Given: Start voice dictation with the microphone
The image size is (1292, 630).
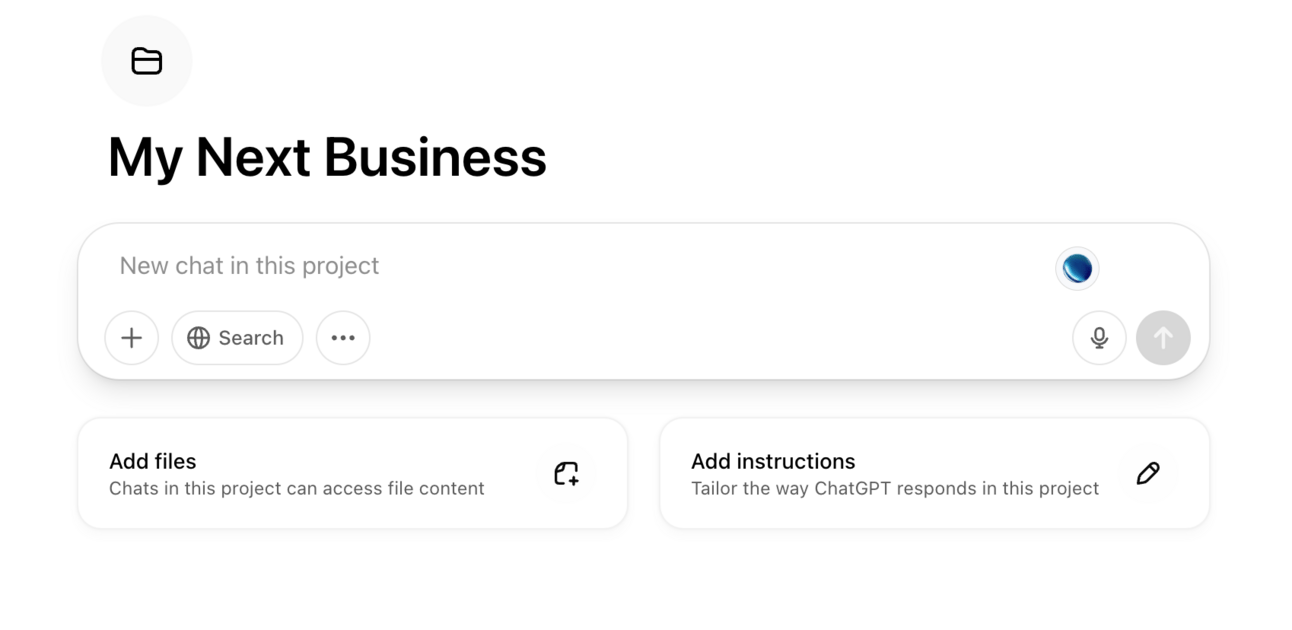Looking at the screenshot, I should click(1099, 338).
